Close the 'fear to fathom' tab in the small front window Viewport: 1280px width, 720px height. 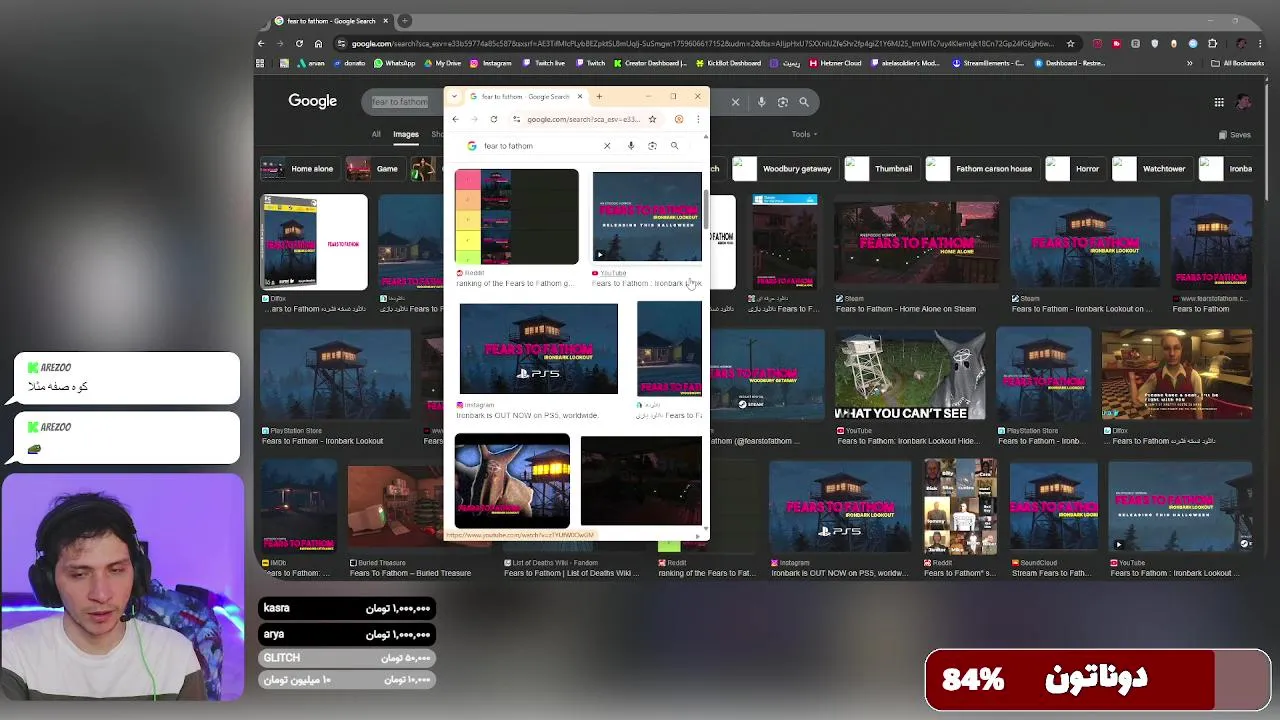pos(580,97)
